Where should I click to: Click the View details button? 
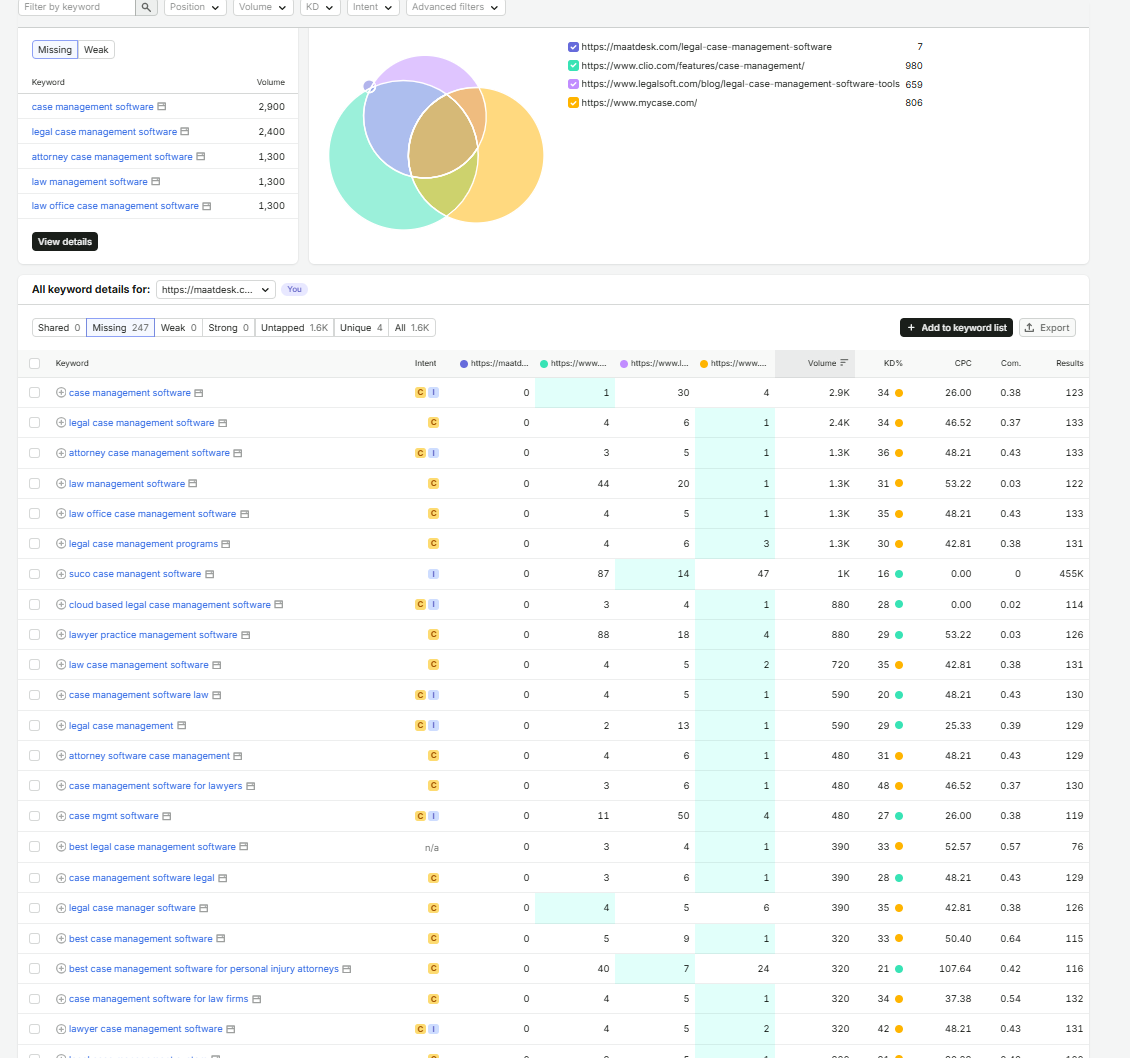[x=65, y=242]
